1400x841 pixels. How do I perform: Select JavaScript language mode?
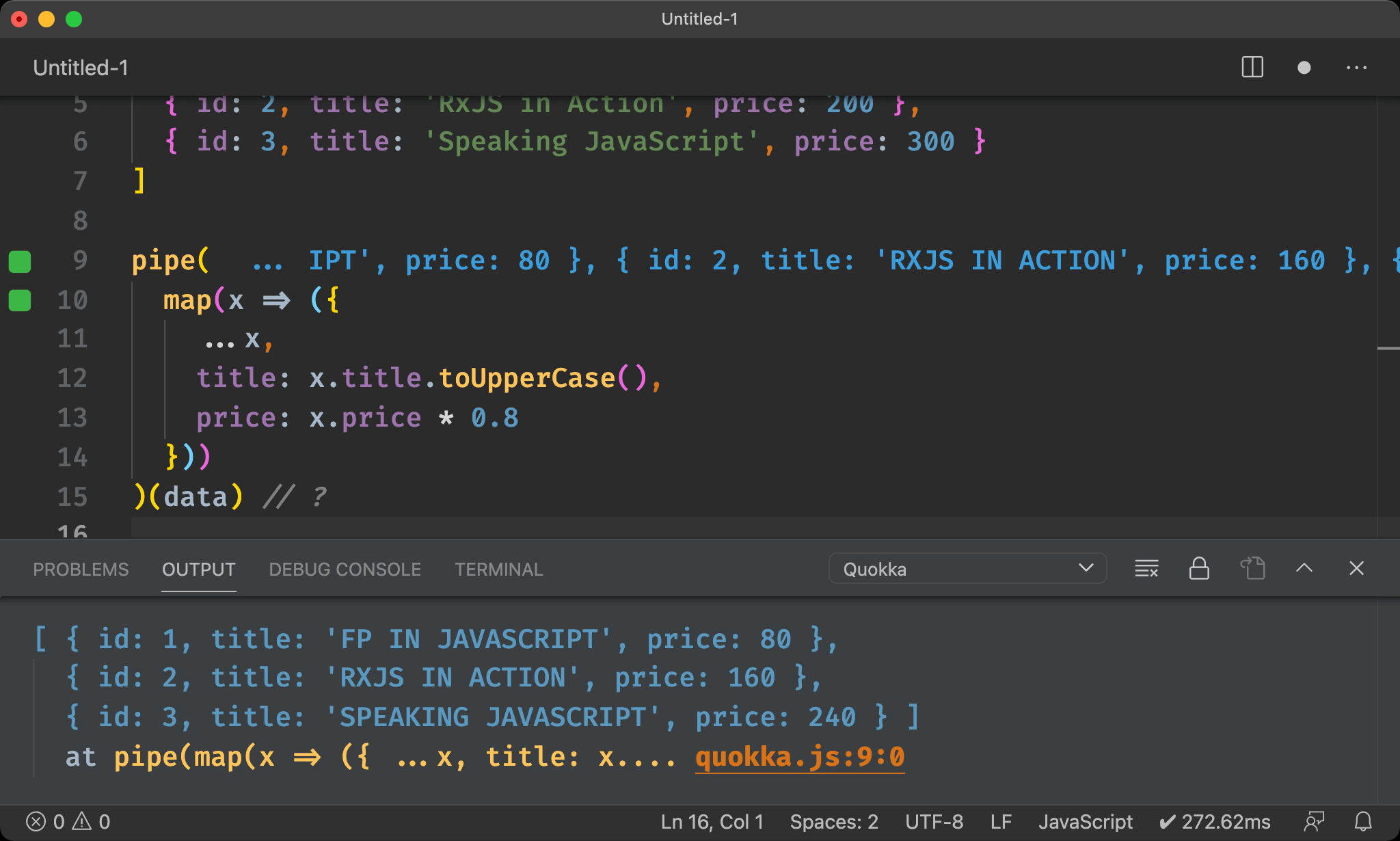1086,821
